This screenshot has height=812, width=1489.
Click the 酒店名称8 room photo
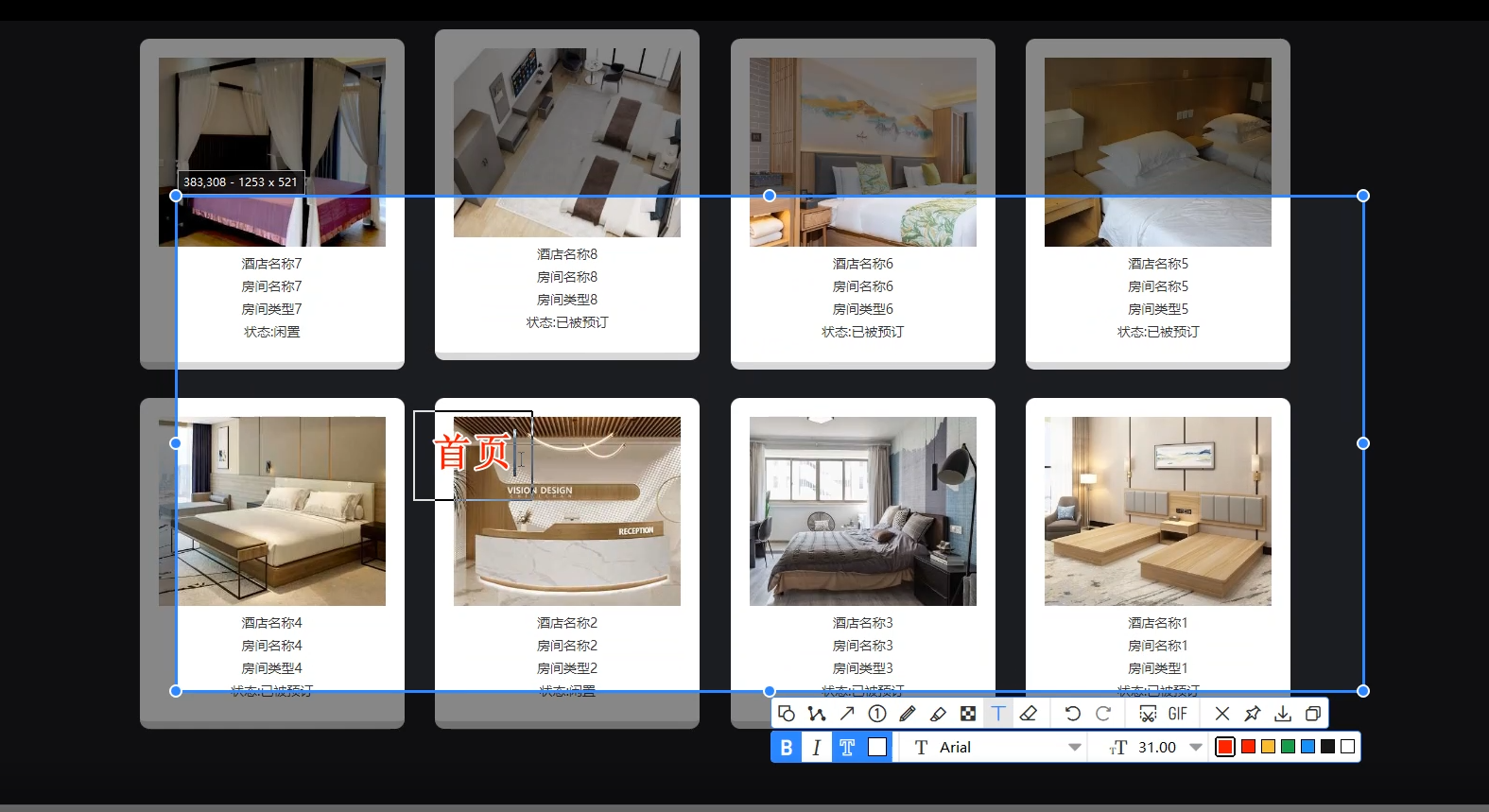567,143
